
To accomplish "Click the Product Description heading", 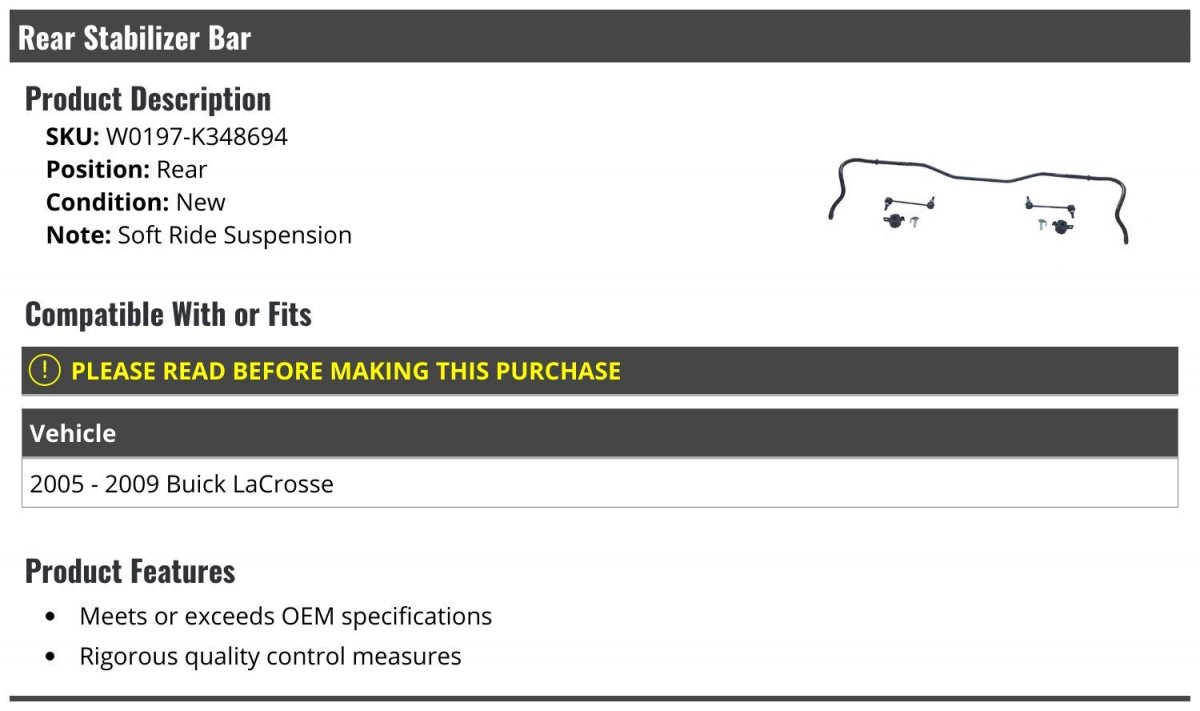I will point(148,99).
